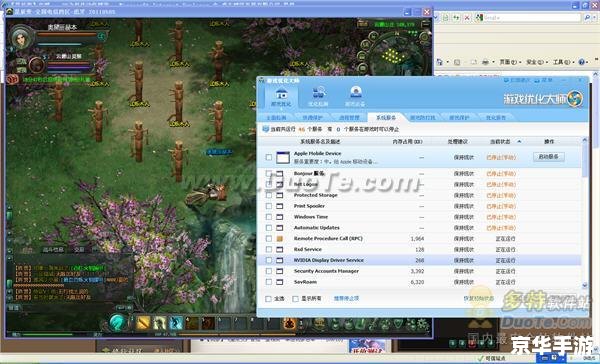The image size is (600, 364).
Task: Open the browser search provider dropdown arrow
Action: (x=593, y=18)
